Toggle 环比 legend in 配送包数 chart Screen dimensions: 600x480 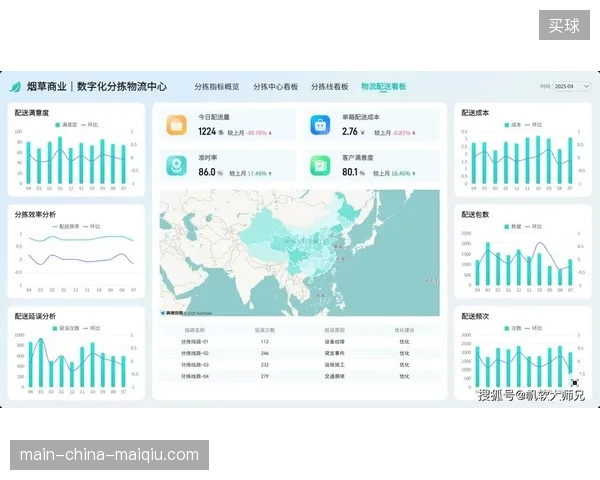pos(534,227)
